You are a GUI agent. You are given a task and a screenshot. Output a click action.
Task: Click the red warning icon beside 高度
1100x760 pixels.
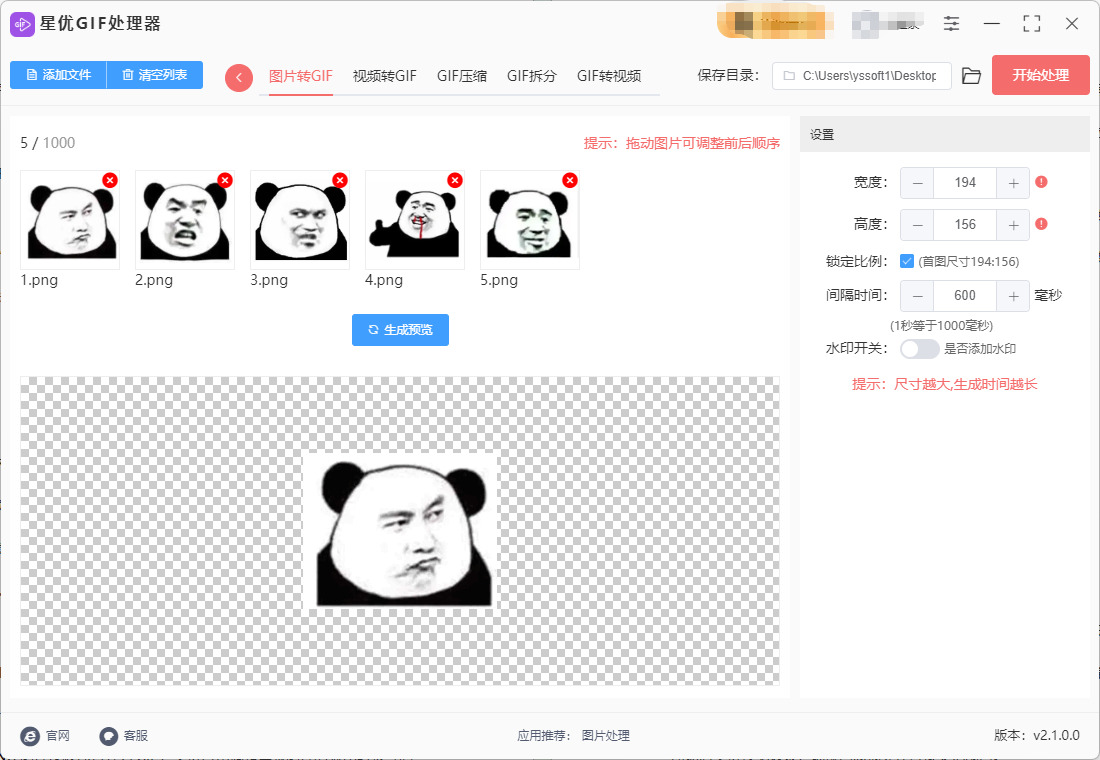(1041, 224)
